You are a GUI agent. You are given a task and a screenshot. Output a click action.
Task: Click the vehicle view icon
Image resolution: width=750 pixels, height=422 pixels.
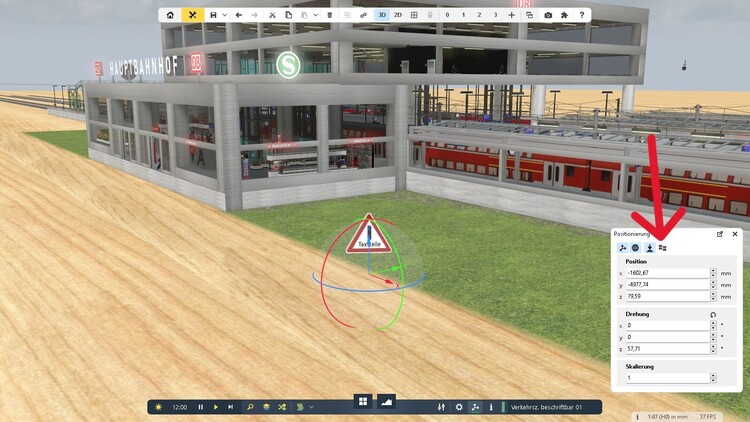point(430,15)
